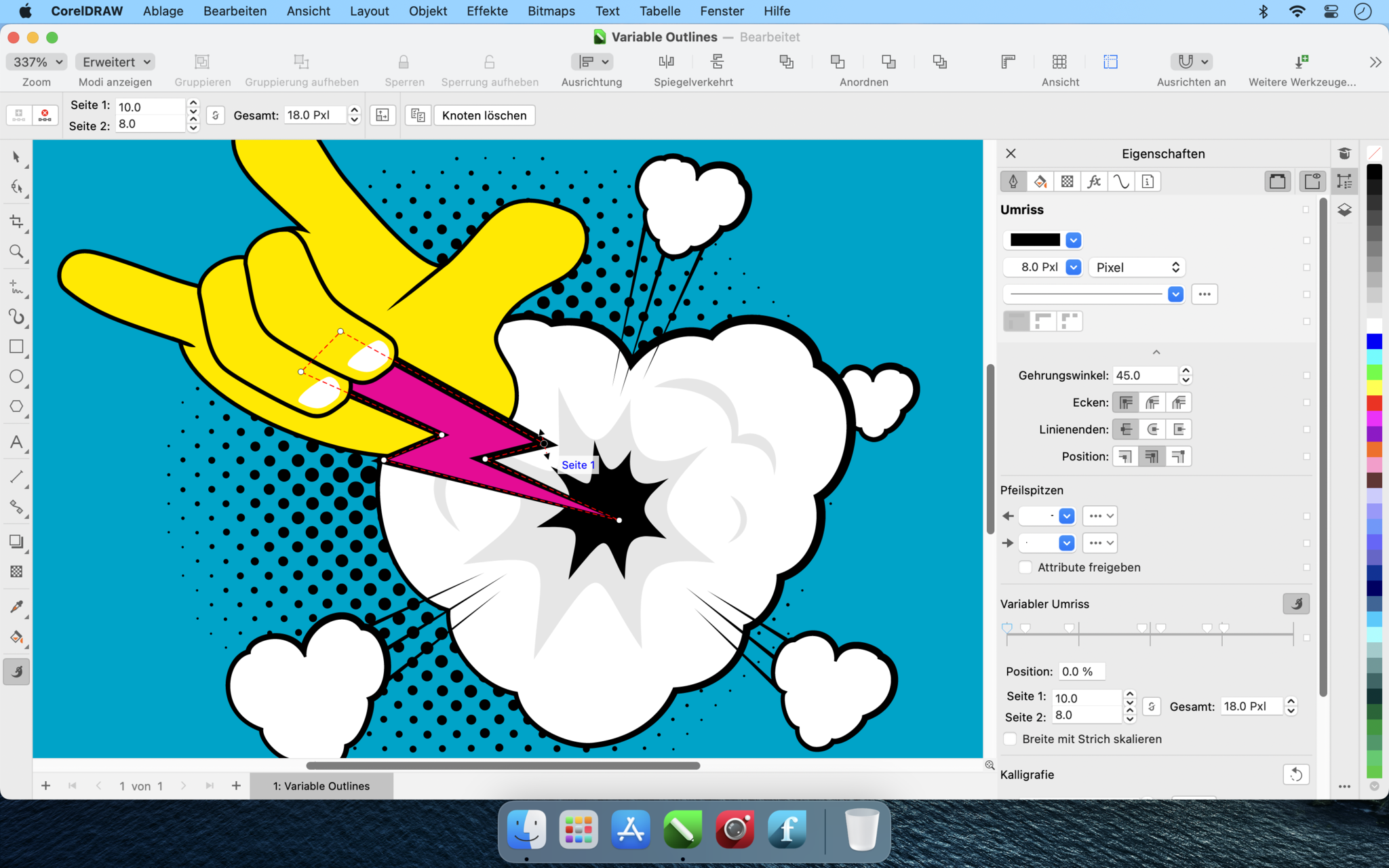Viewport: 1389px width, 868px height.
Task: Add a new page with the plus button
Action: pos(45,786)
